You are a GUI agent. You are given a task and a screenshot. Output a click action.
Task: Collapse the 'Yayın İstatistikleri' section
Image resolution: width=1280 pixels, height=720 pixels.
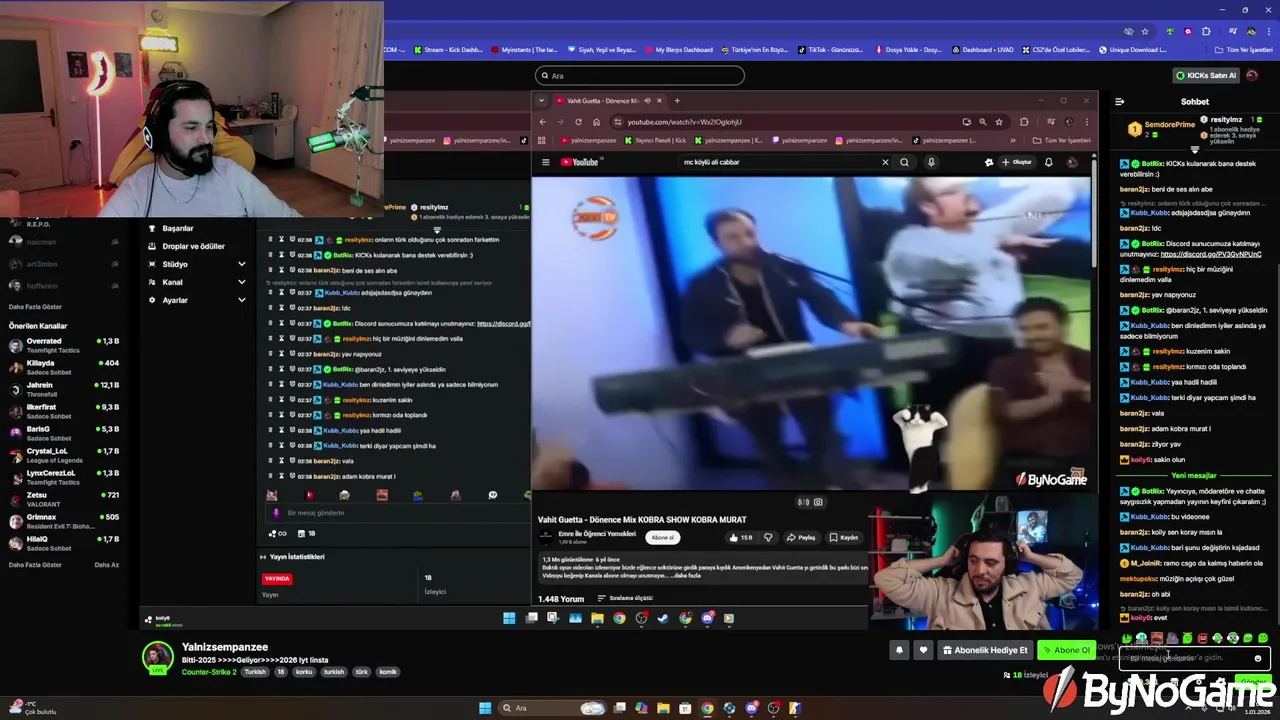pos(292,557)
